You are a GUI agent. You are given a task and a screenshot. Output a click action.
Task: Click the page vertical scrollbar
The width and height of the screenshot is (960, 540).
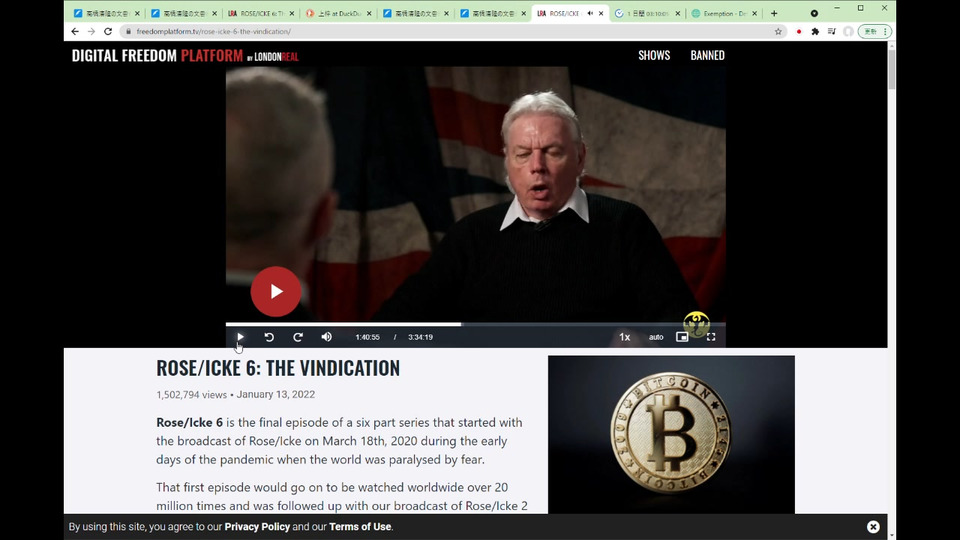click(891, 70)
